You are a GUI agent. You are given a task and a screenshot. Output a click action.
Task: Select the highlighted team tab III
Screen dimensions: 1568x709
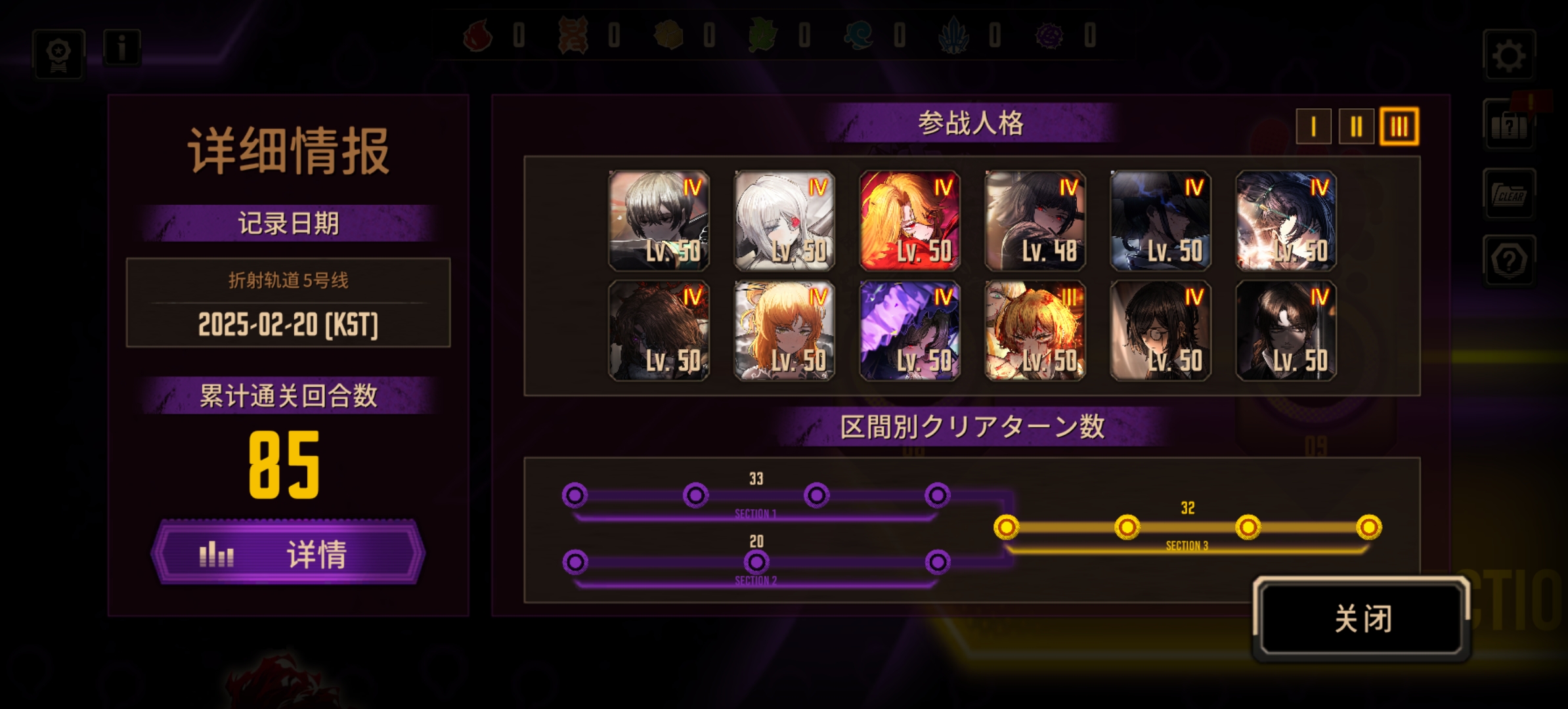[x=1399, y=126]
